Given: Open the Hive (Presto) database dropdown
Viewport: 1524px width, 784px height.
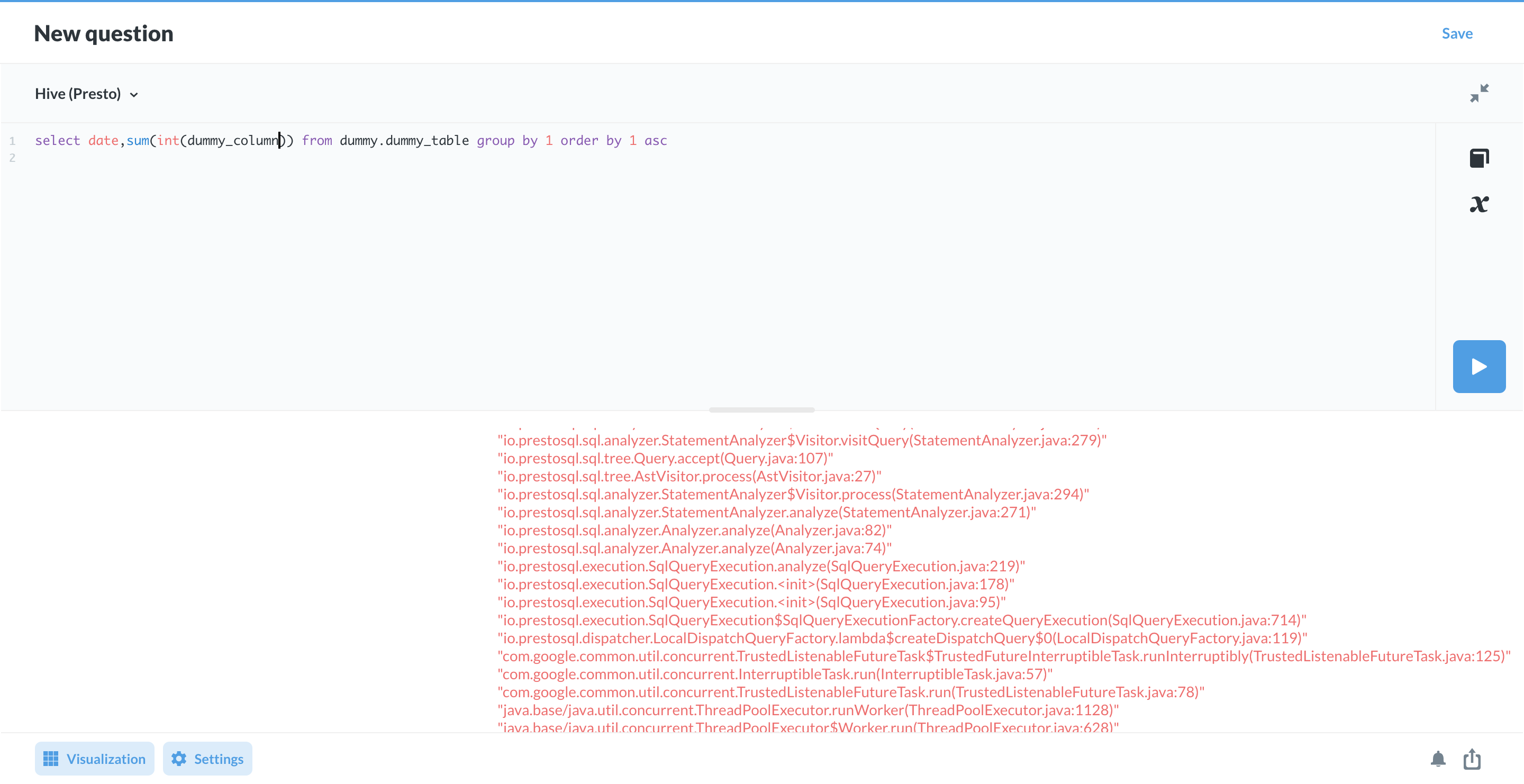Looking at the screenshot, I should (x=86, y=94).
